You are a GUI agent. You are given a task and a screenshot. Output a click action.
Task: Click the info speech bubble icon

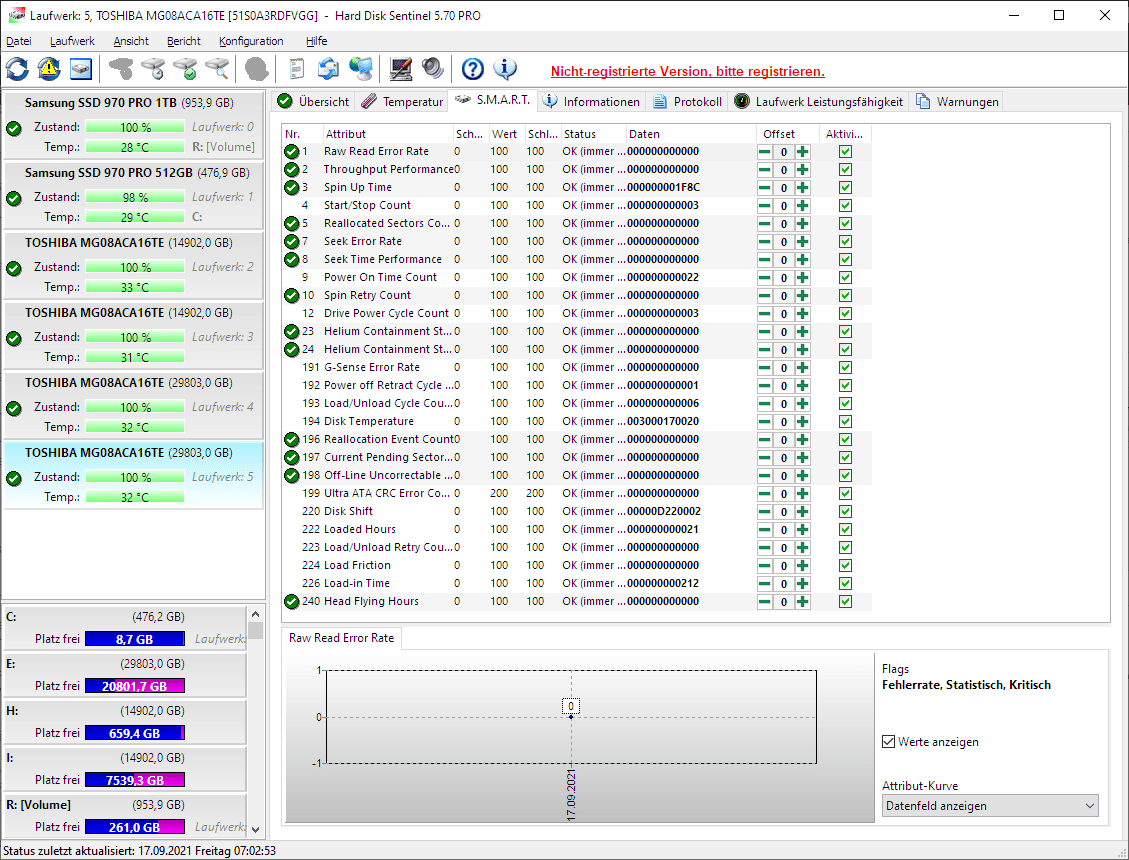pyautogui.click(x=505, y=69)
